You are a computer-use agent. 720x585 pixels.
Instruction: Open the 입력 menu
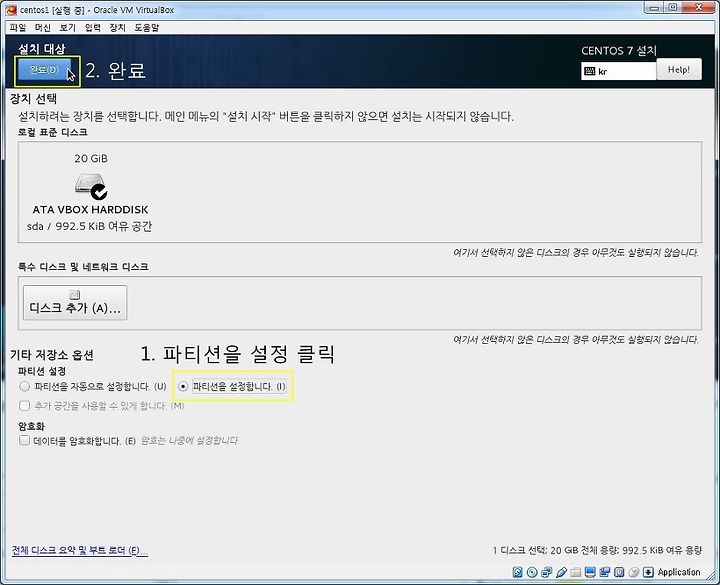pyautogui.click(x=93, y=28)
